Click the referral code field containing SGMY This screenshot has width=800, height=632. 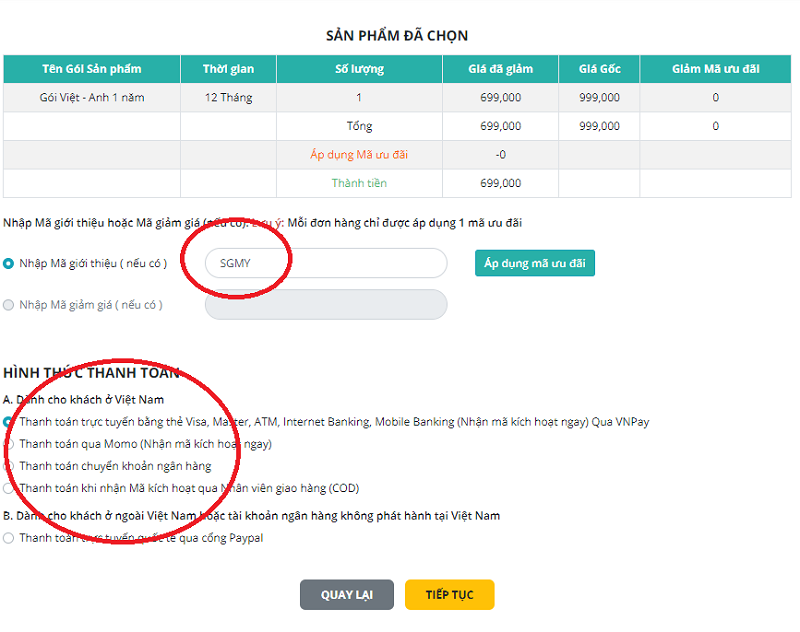pos(325,263)
